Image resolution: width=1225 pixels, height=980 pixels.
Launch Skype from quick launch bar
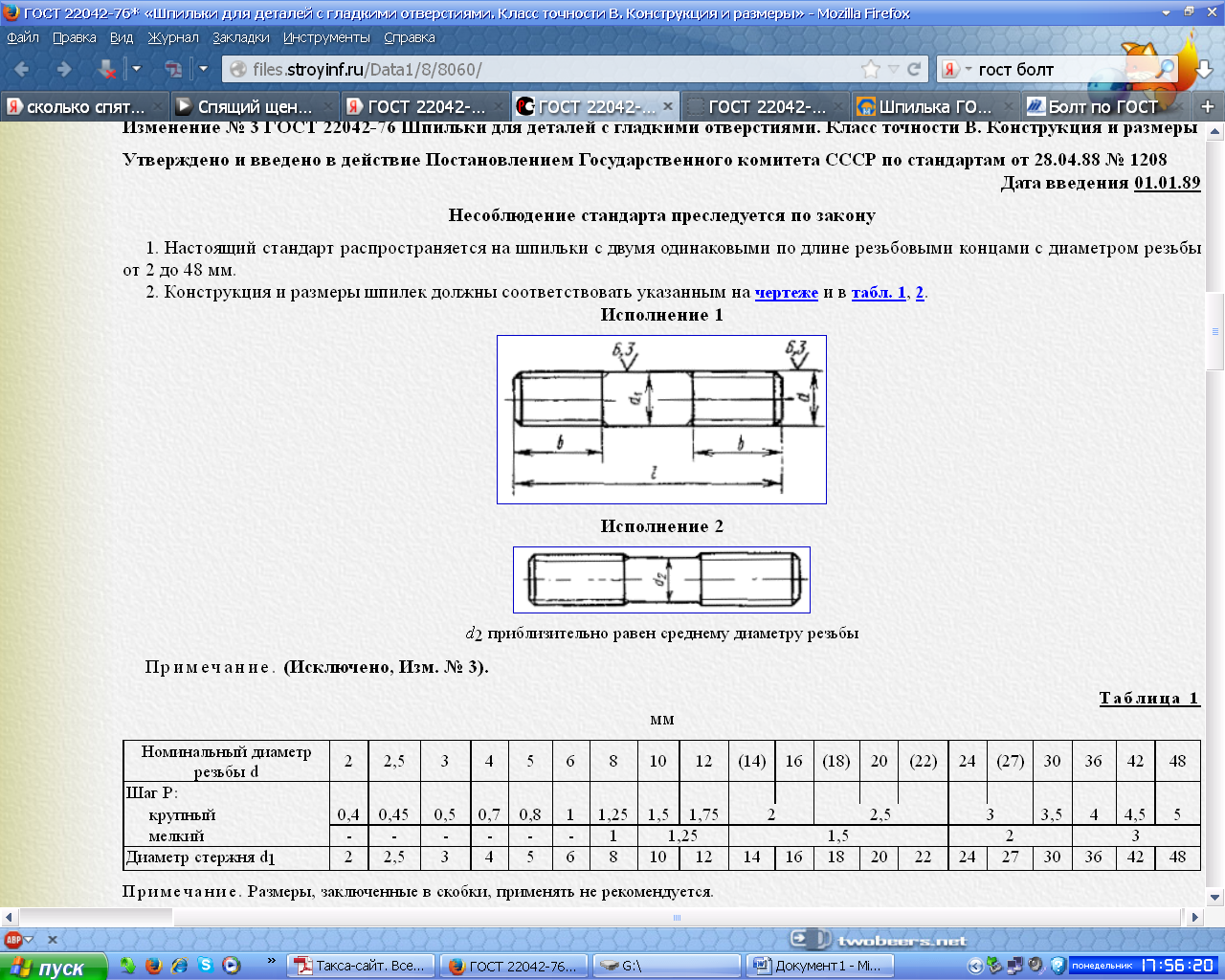click(205, 966)
